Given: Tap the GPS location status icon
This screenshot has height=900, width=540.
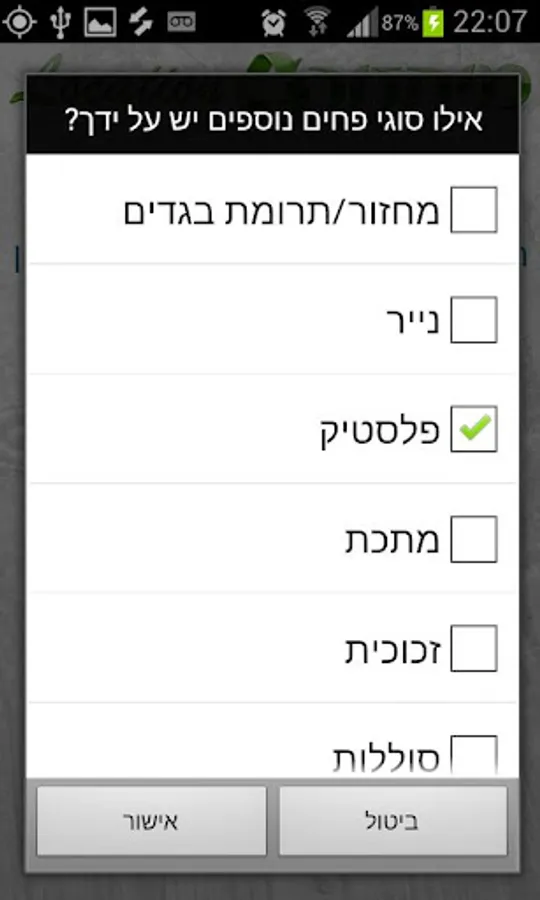Looking at the screenshot, I should point(19,22).
